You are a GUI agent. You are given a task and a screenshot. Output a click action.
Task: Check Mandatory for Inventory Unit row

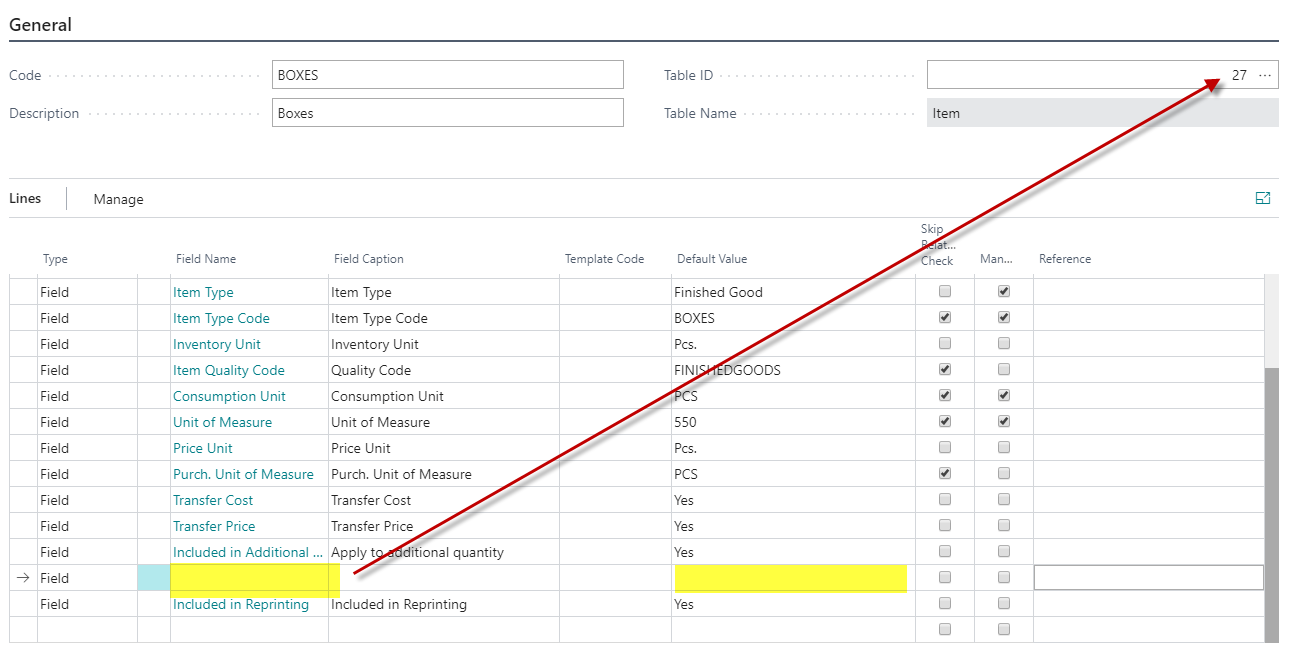[x=1004, y=344]
